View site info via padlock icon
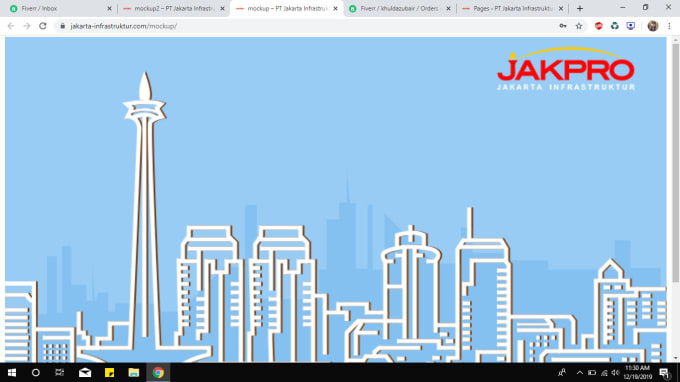680x382 pixels. (63, 26)
